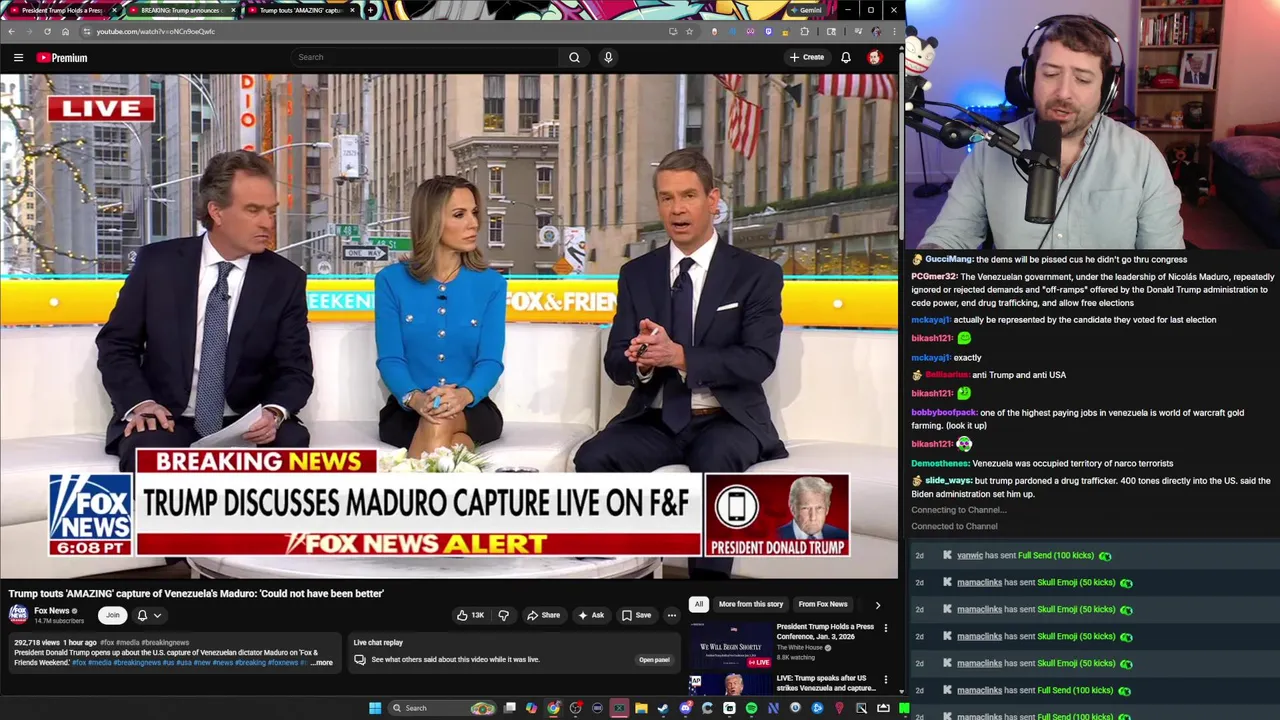The height and width of the screenshot is (720, 1280).
Task: Save the video to a playlist
Action: [x=636, y=615]
